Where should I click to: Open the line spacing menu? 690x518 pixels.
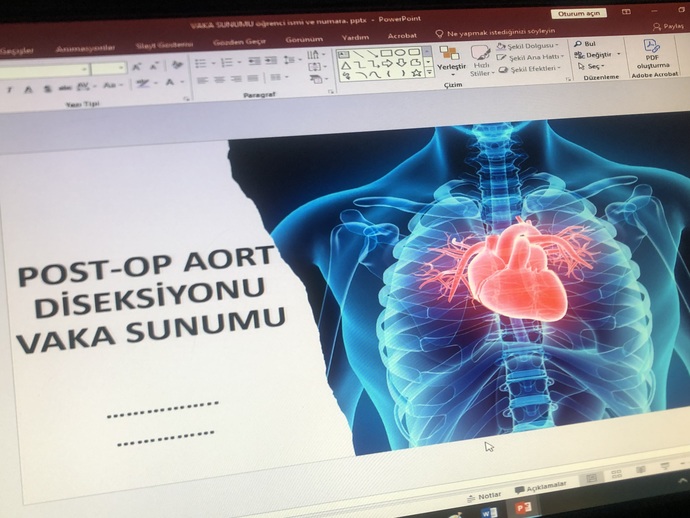(x=292, y=59)
